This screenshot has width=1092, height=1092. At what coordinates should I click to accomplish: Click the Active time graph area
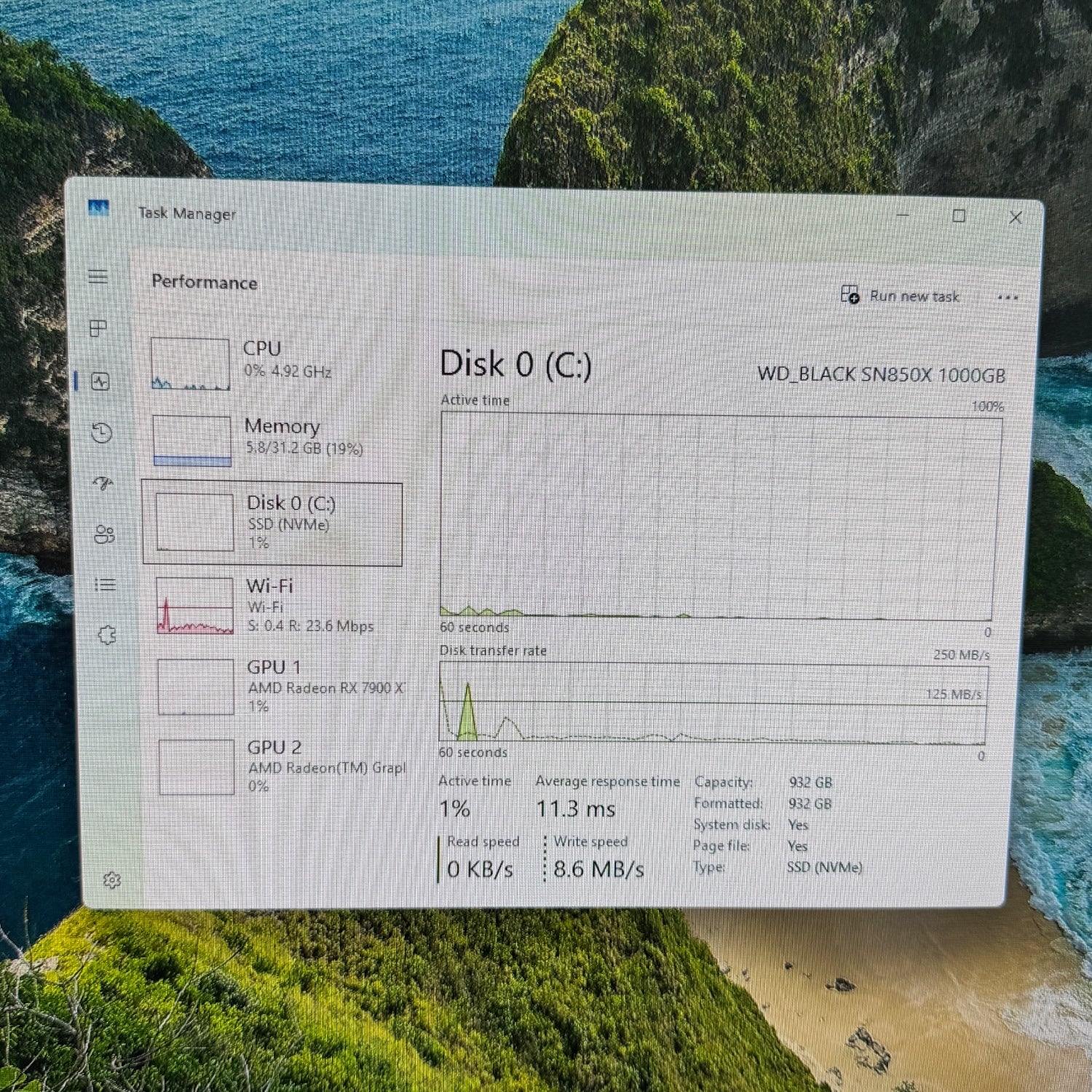(x=719, y=517)
